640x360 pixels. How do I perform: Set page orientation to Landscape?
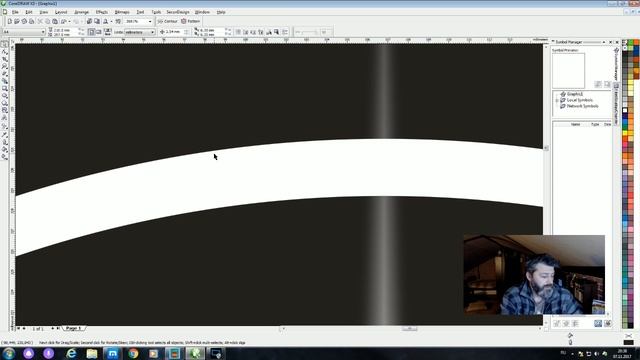tap(98, 32)
